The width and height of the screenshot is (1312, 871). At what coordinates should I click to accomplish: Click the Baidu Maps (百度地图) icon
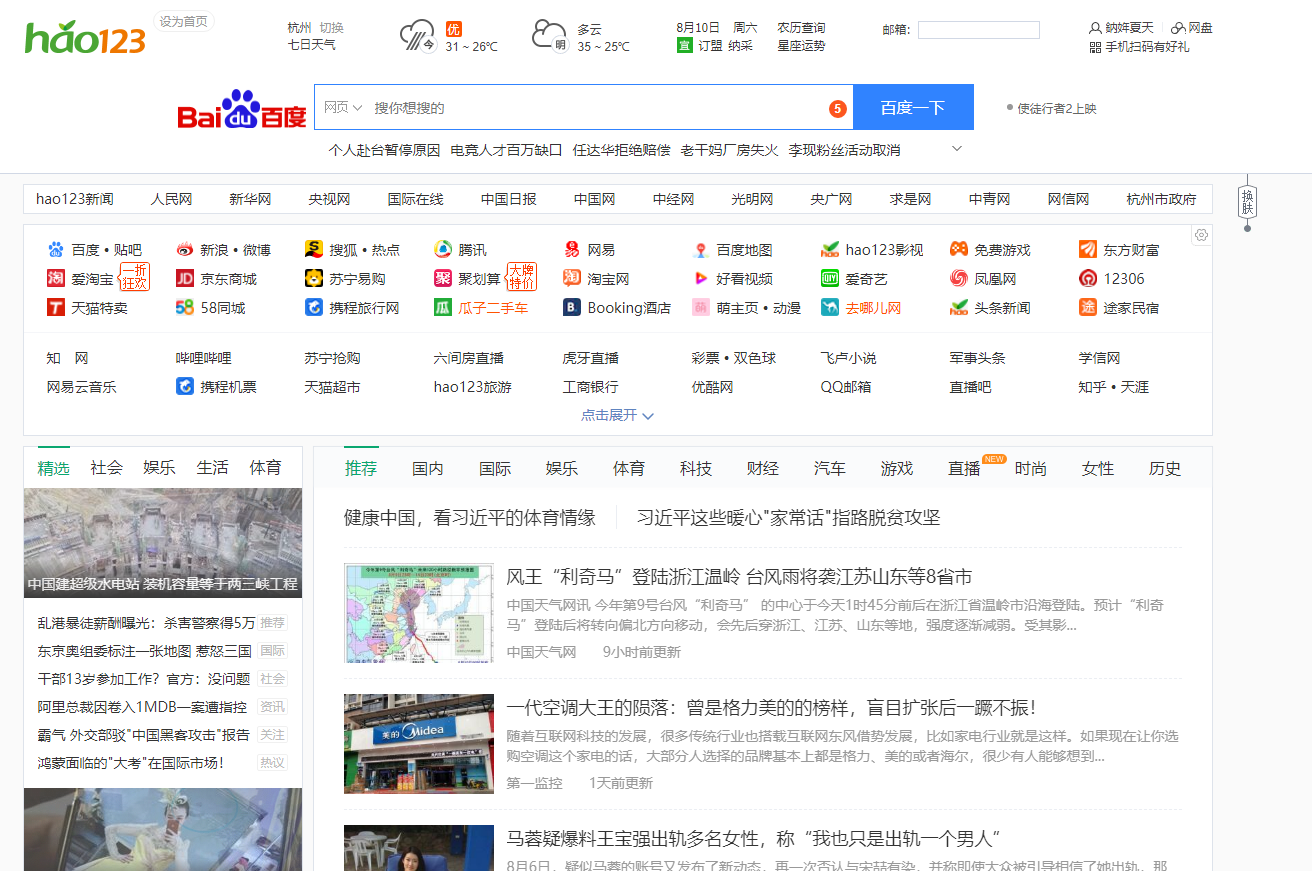(701, 250)
